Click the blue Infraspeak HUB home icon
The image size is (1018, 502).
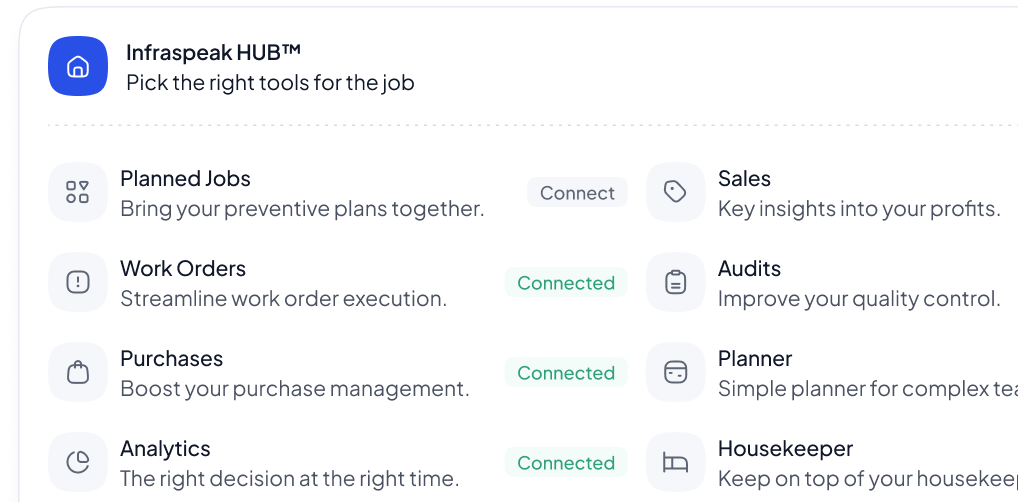coord(78,66)
